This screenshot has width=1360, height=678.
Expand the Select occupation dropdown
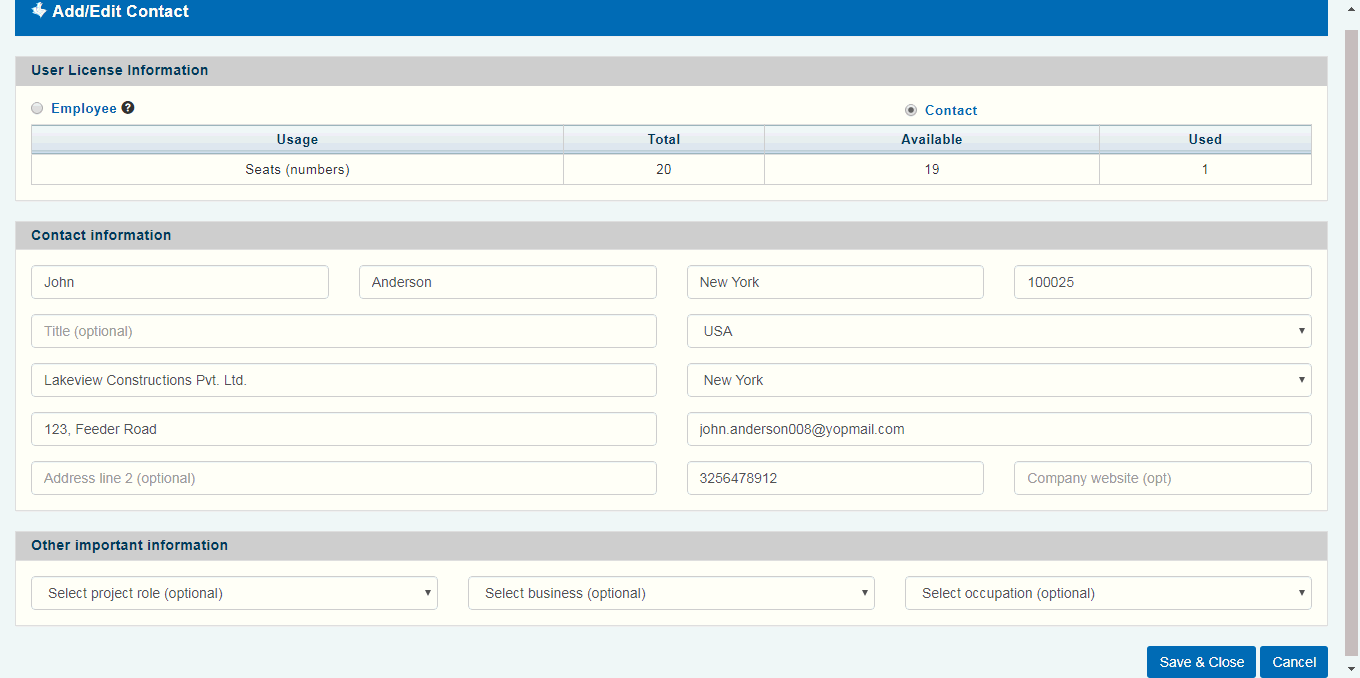coord(1107,593)
